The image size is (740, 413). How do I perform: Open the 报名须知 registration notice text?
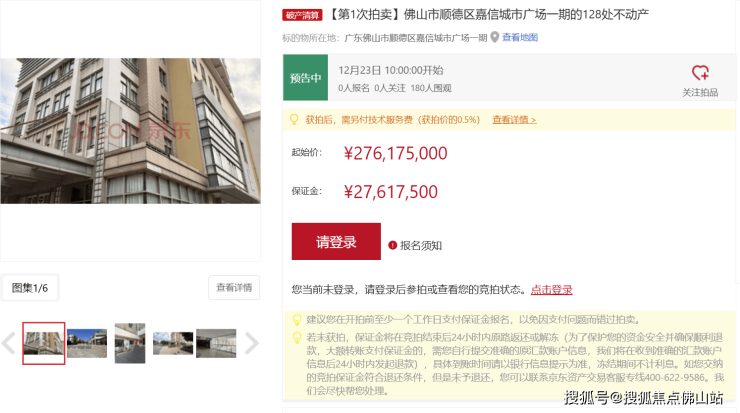421,245
